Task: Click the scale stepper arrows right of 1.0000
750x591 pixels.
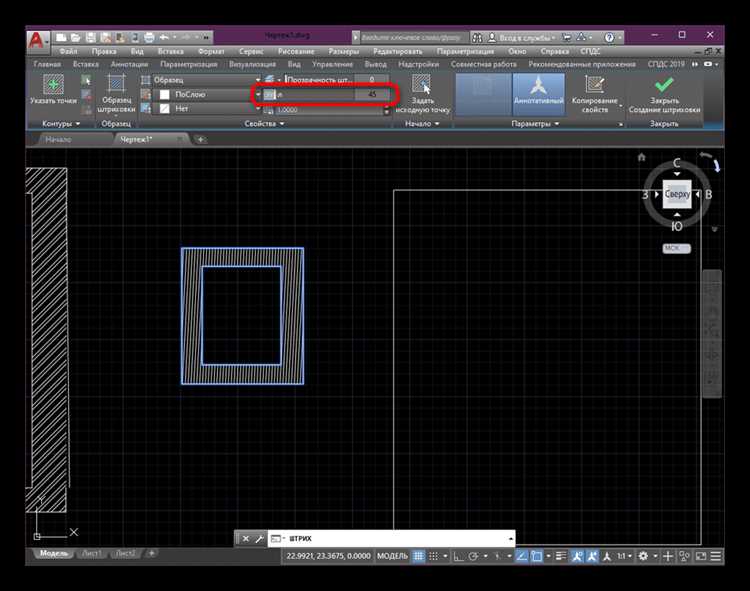Action: coord(386,110)
